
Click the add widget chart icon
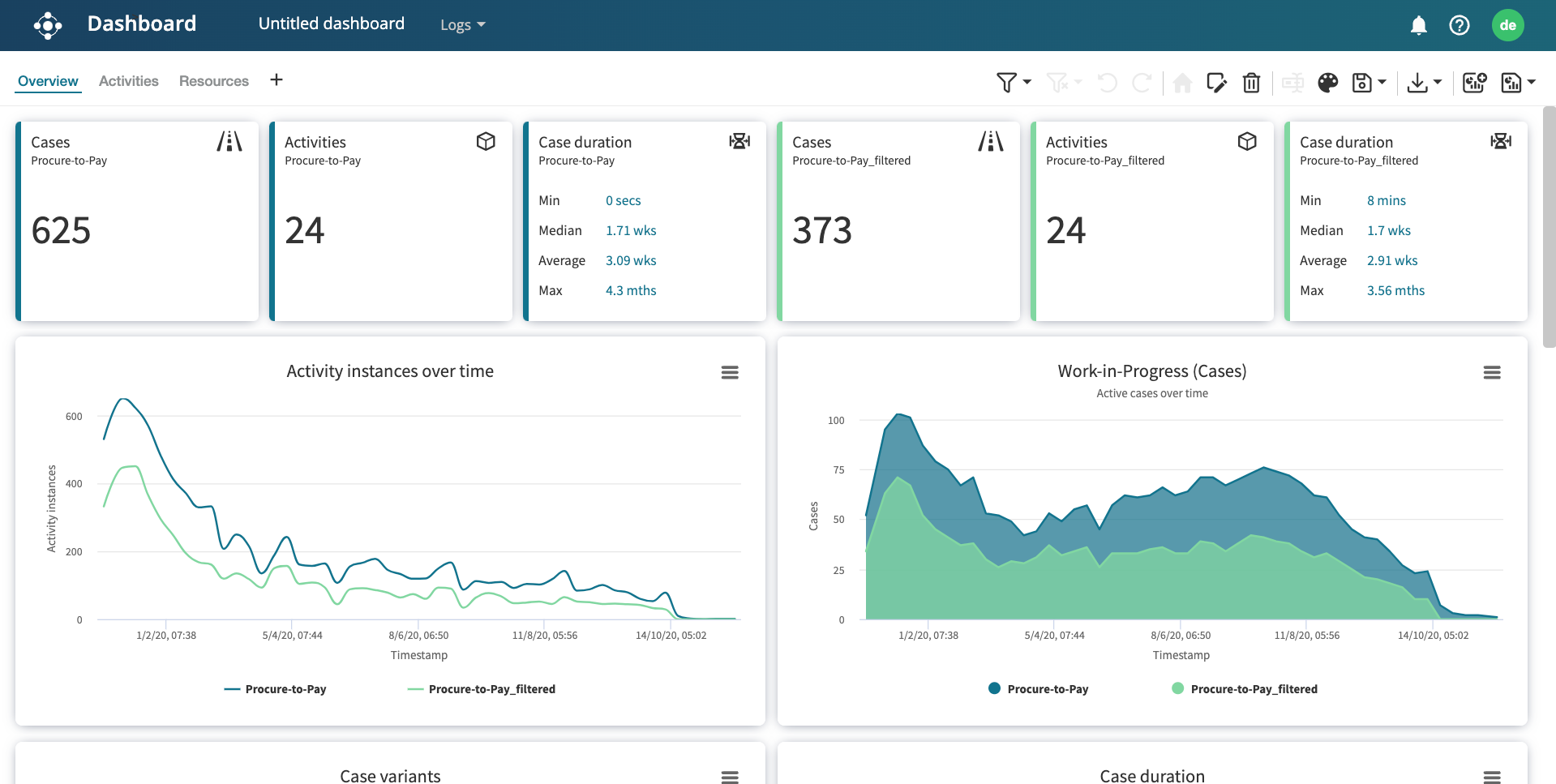pos(1473,82)
